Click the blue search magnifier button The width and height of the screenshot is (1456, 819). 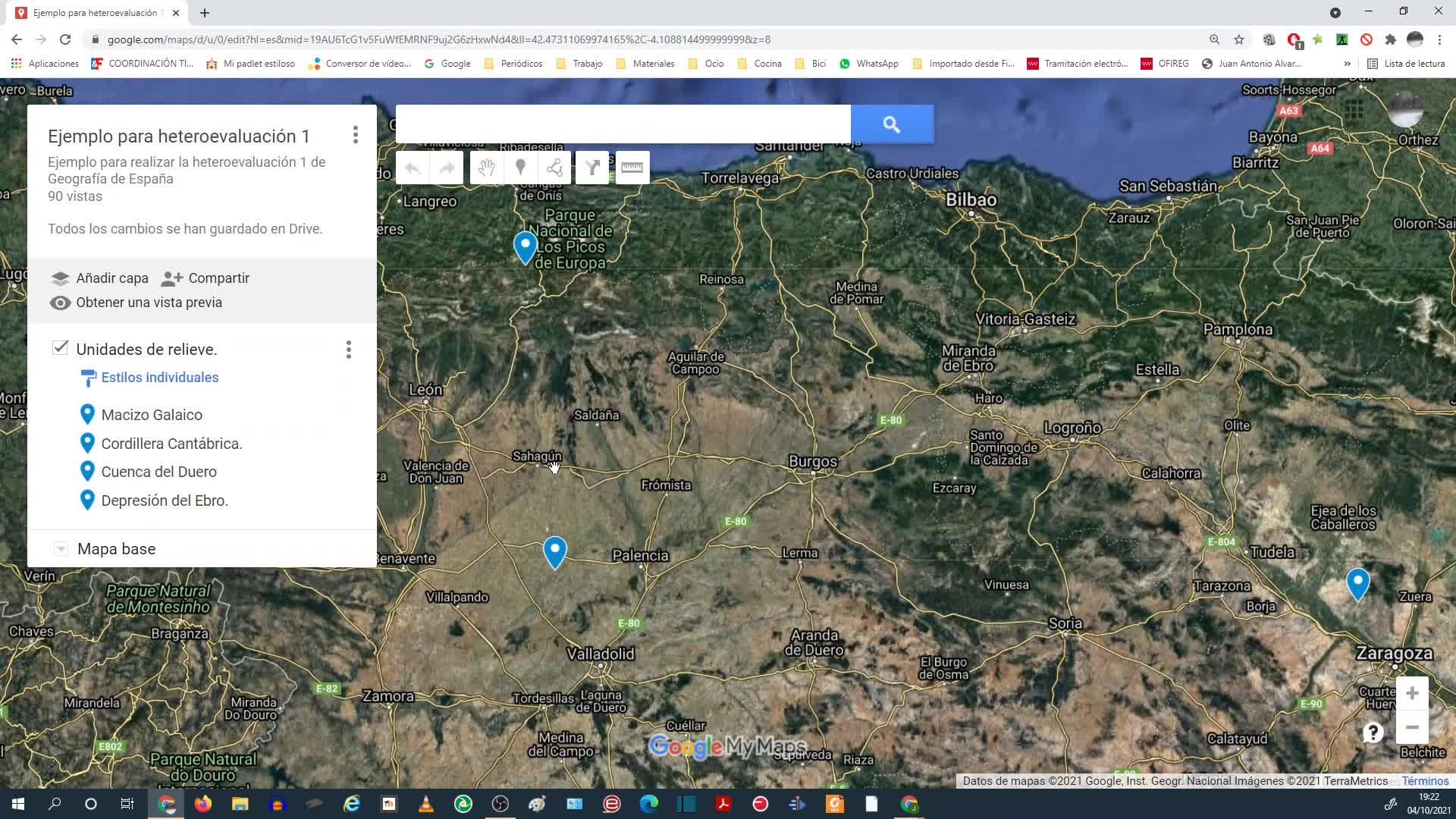pyautogui.click(x=892, y=124)
